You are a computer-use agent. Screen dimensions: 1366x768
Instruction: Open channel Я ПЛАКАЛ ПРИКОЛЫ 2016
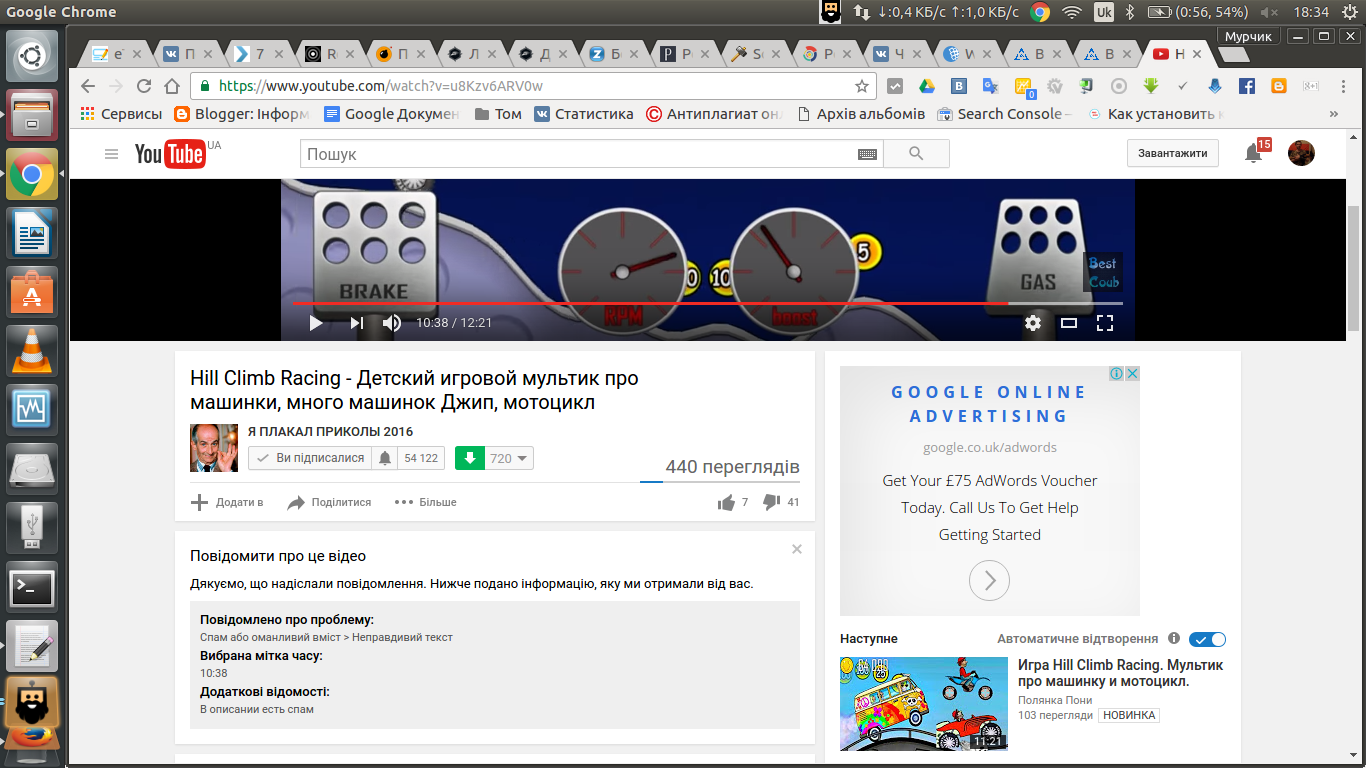[330, 432]
